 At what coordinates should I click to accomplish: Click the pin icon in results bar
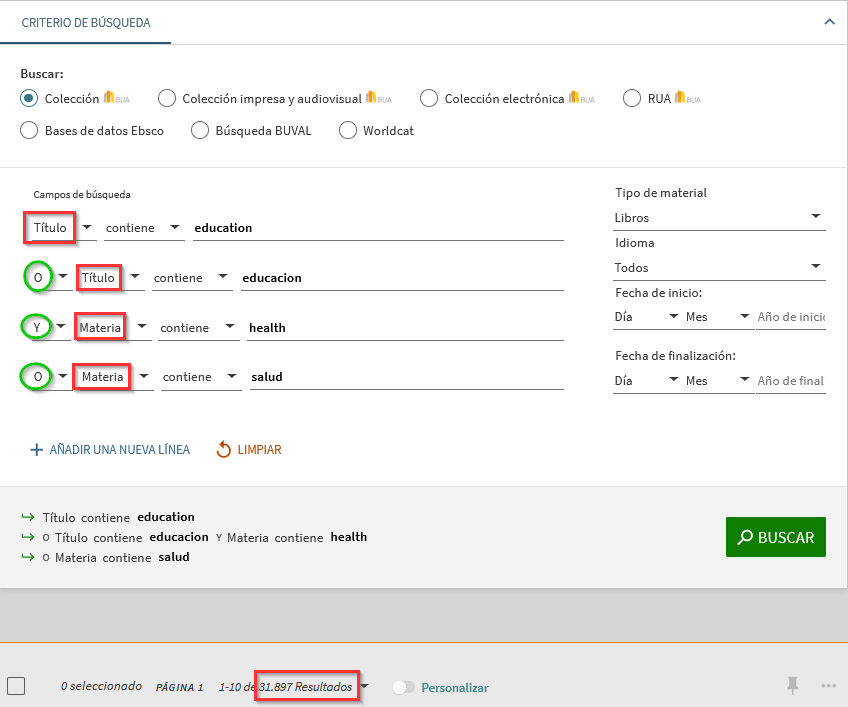click(792, 685)
